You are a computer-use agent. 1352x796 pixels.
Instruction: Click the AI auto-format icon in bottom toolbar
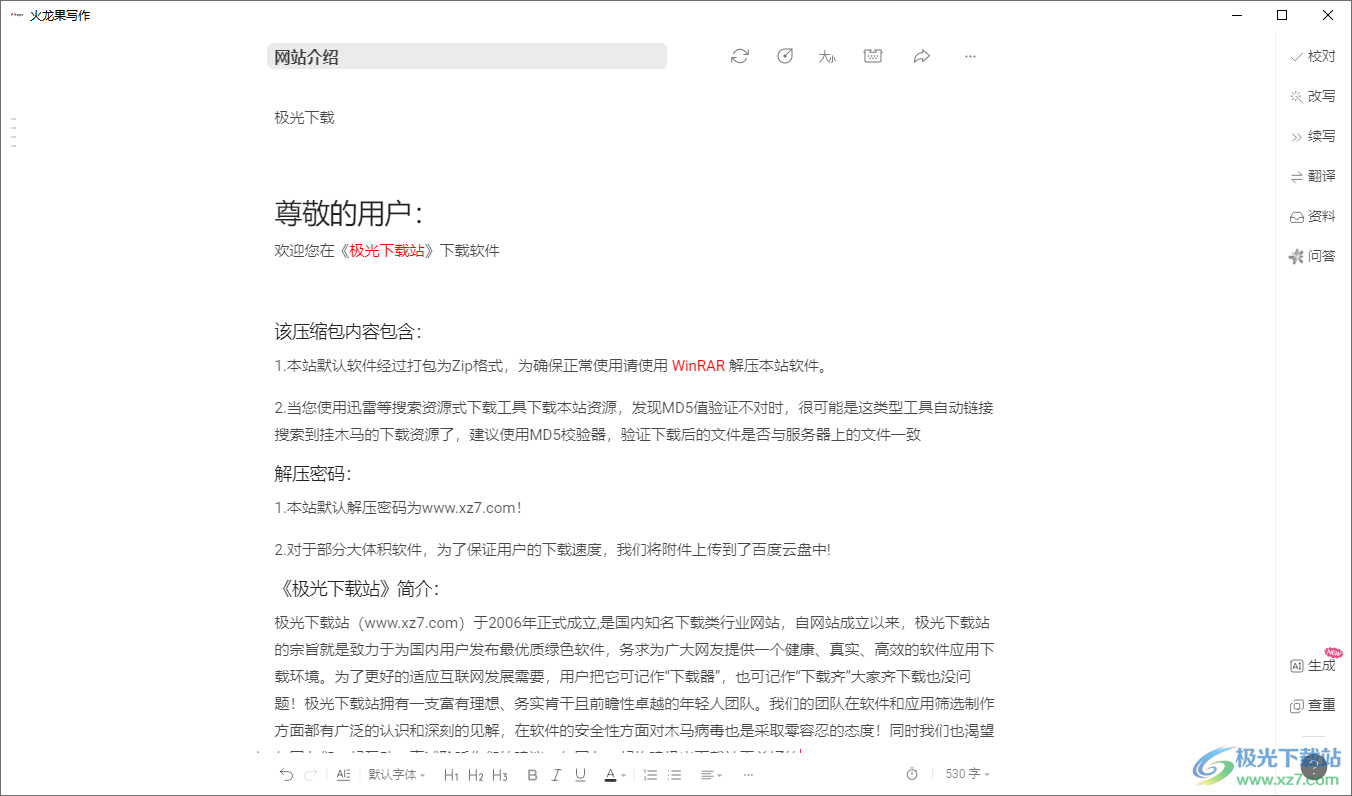(343, 774)
